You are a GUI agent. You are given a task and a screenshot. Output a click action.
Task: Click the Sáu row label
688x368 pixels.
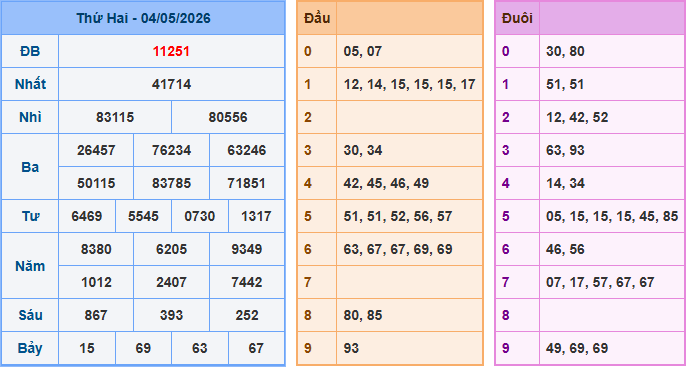(x=30, y=315)
